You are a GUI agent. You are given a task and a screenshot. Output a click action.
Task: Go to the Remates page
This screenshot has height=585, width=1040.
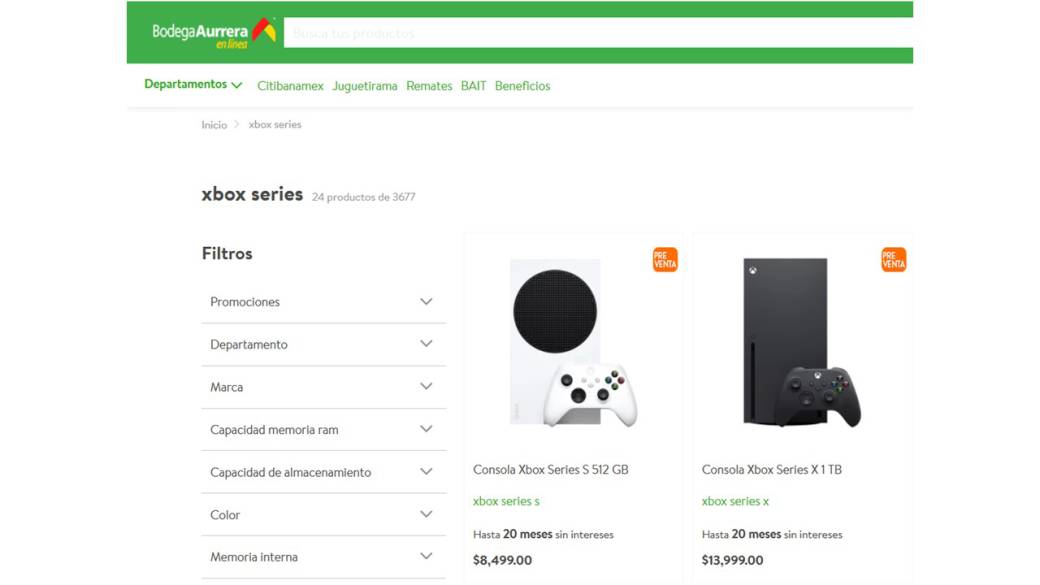point(429,86)
